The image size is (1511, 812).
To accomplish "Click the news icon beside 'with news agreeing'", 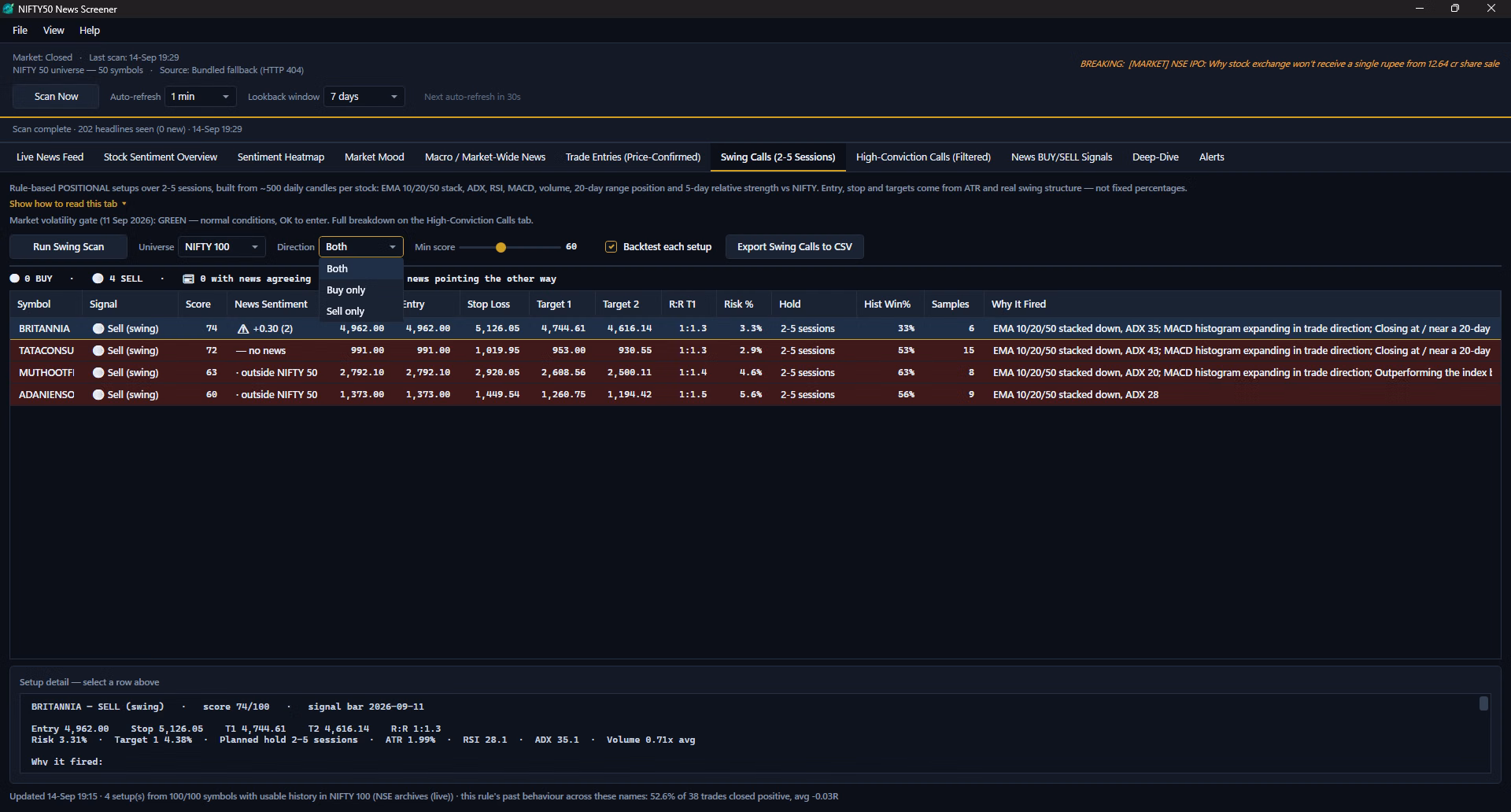I will 188,279.
